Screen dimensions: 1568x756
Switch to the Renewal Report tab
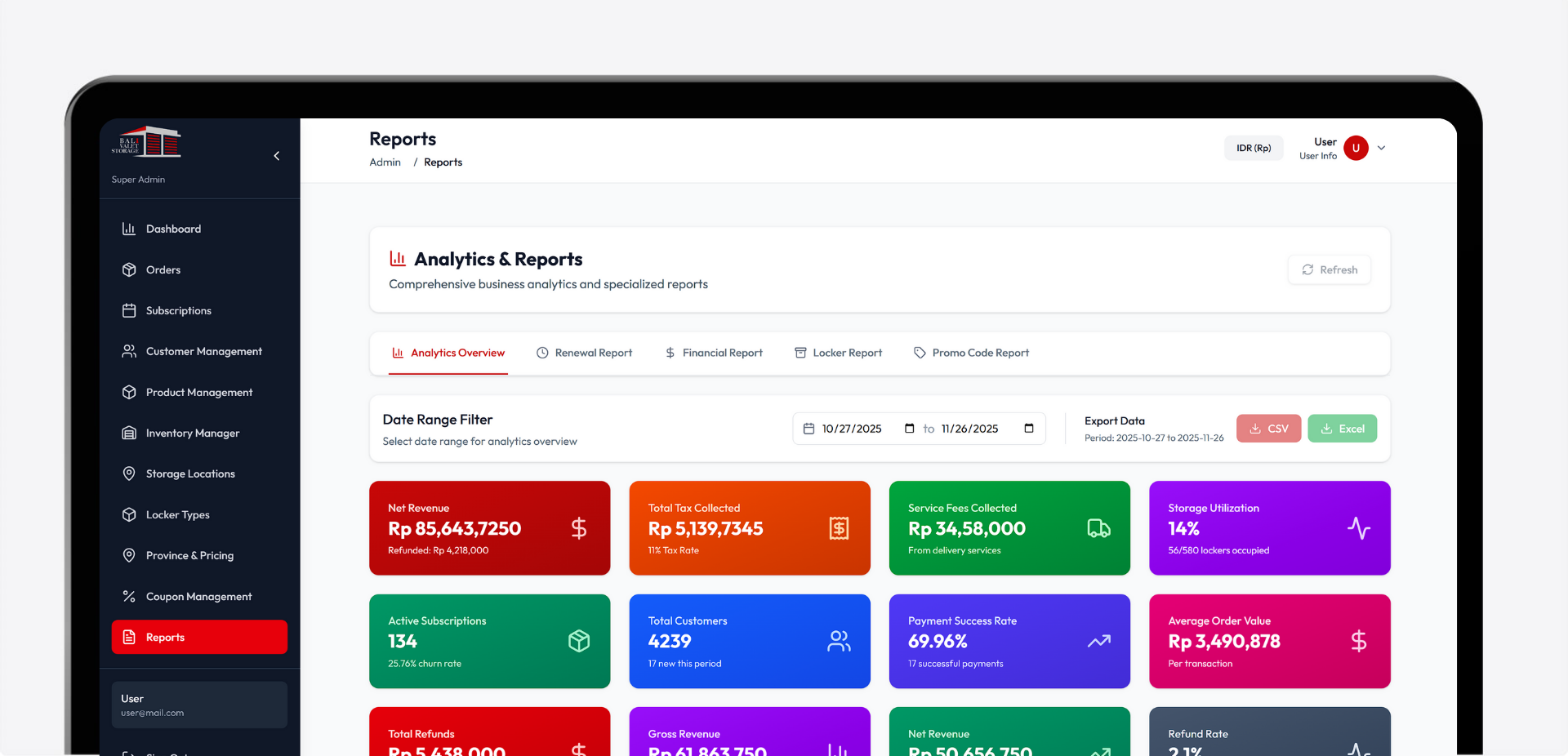pos(585,353)
